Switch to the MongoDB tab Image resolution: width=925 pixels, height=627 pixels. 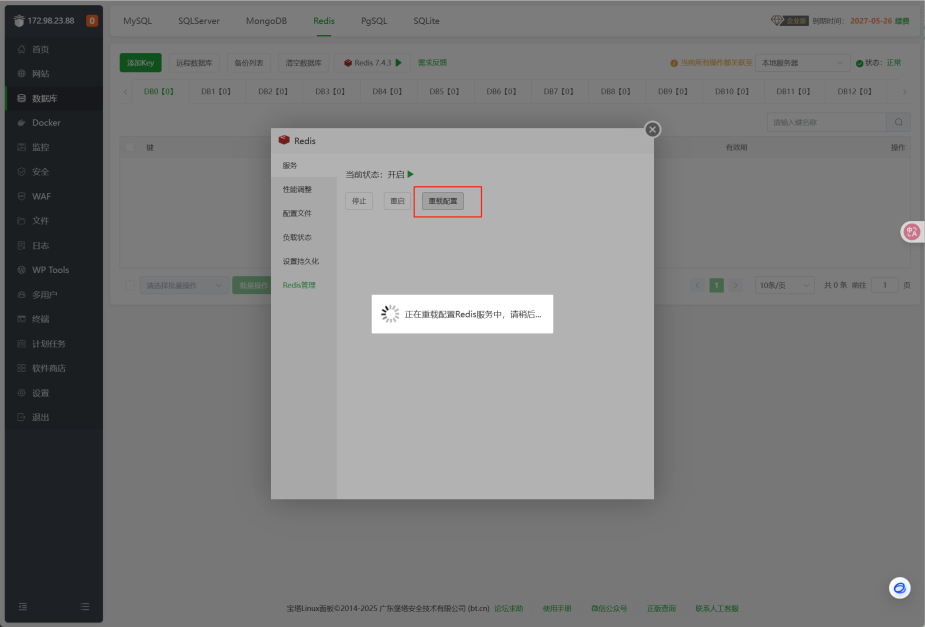[266, 21]
